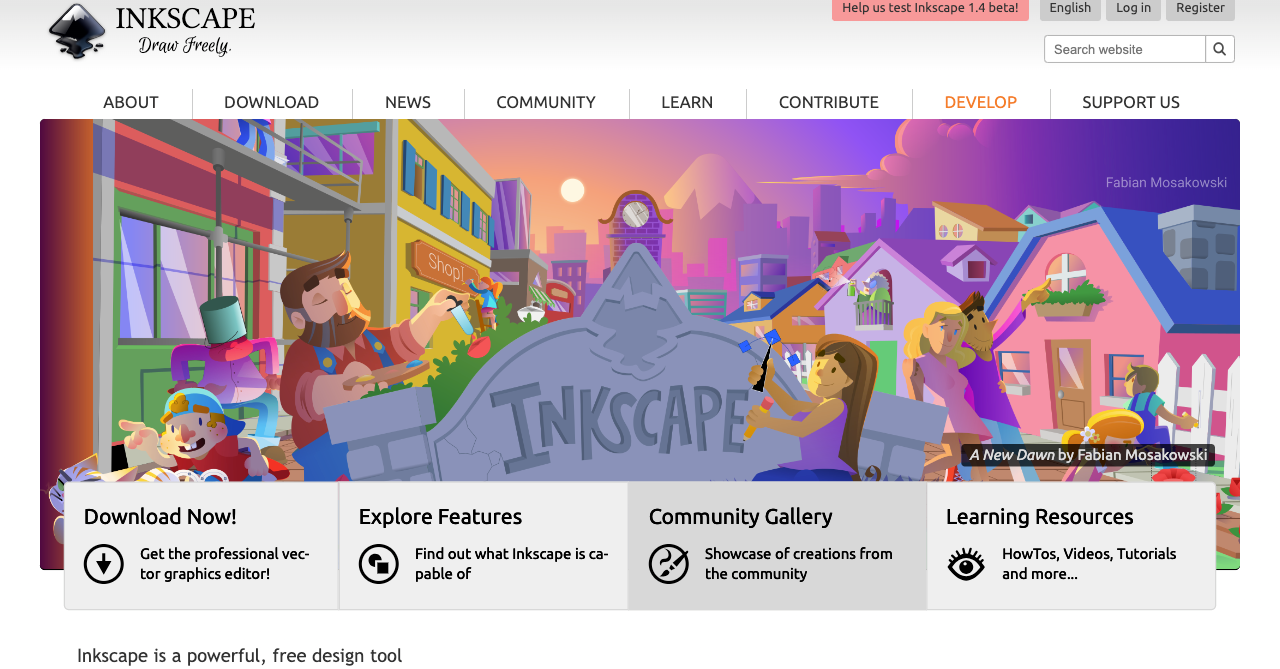This screenshot has height=669, width=1280.
Task: Open the Community Gallery heading link
Action: 741,516
